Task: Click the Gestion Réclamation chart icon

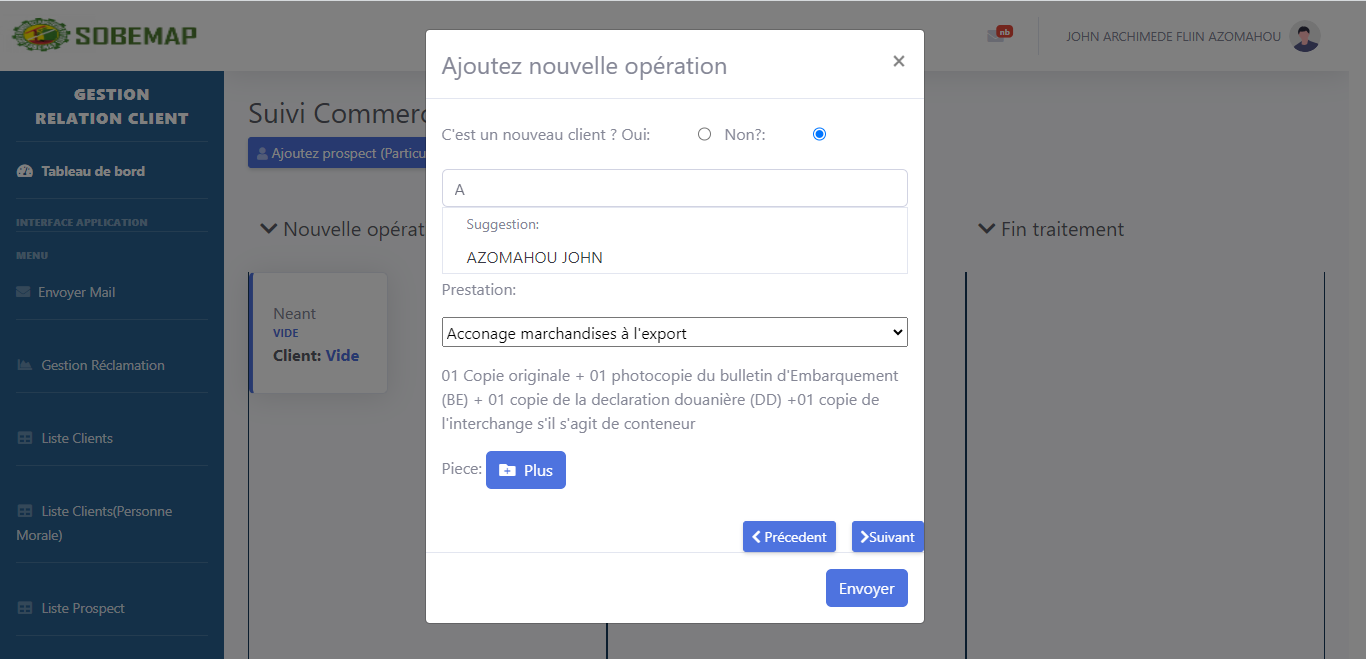Action: pyautogui.click(x=25, y=366)
